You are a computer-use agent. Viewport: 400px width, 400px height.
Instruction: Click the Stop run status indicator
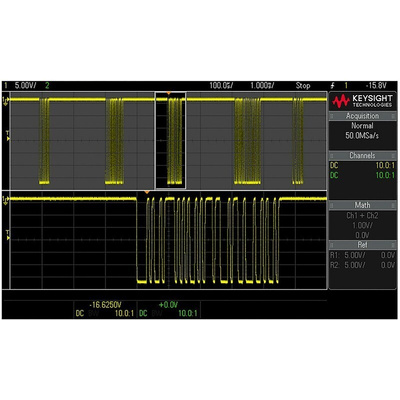point(303,86)
